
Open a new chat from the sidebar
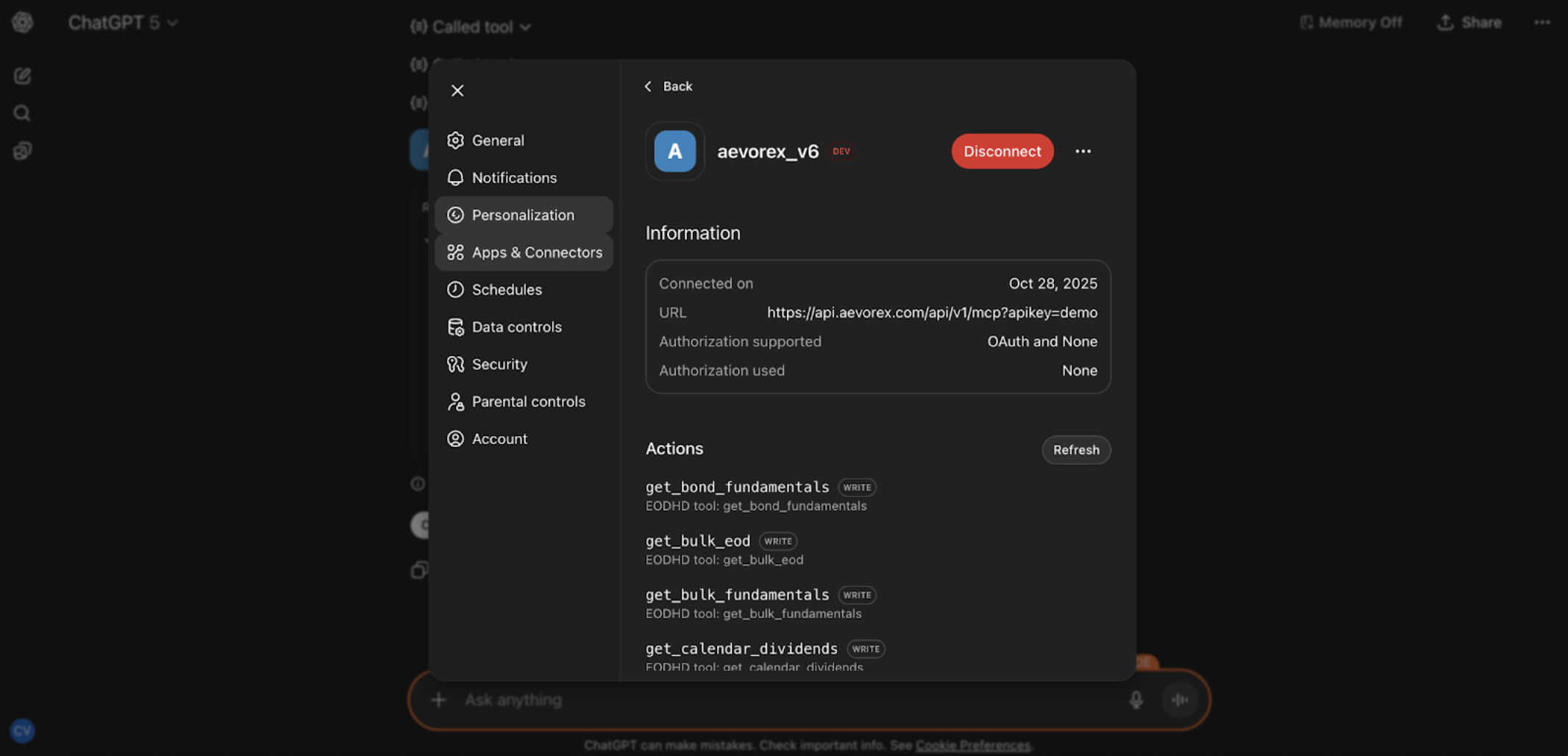(22, 76)
